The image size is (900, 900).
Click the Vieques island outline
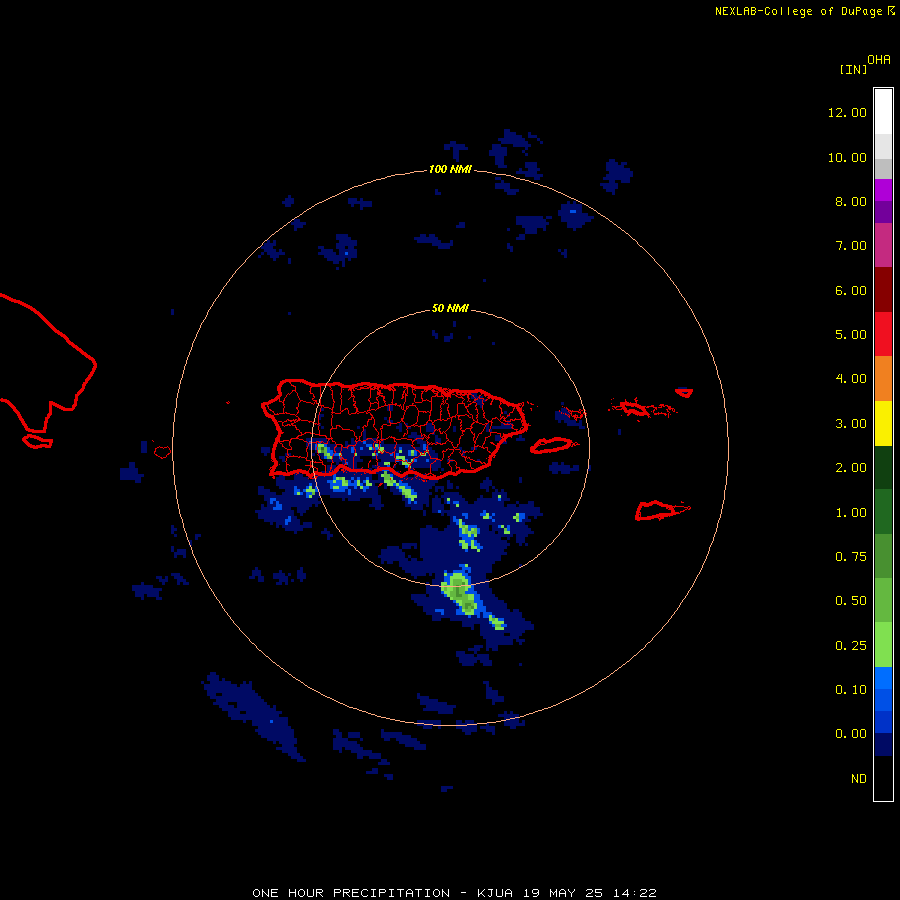tap(552, 445)
